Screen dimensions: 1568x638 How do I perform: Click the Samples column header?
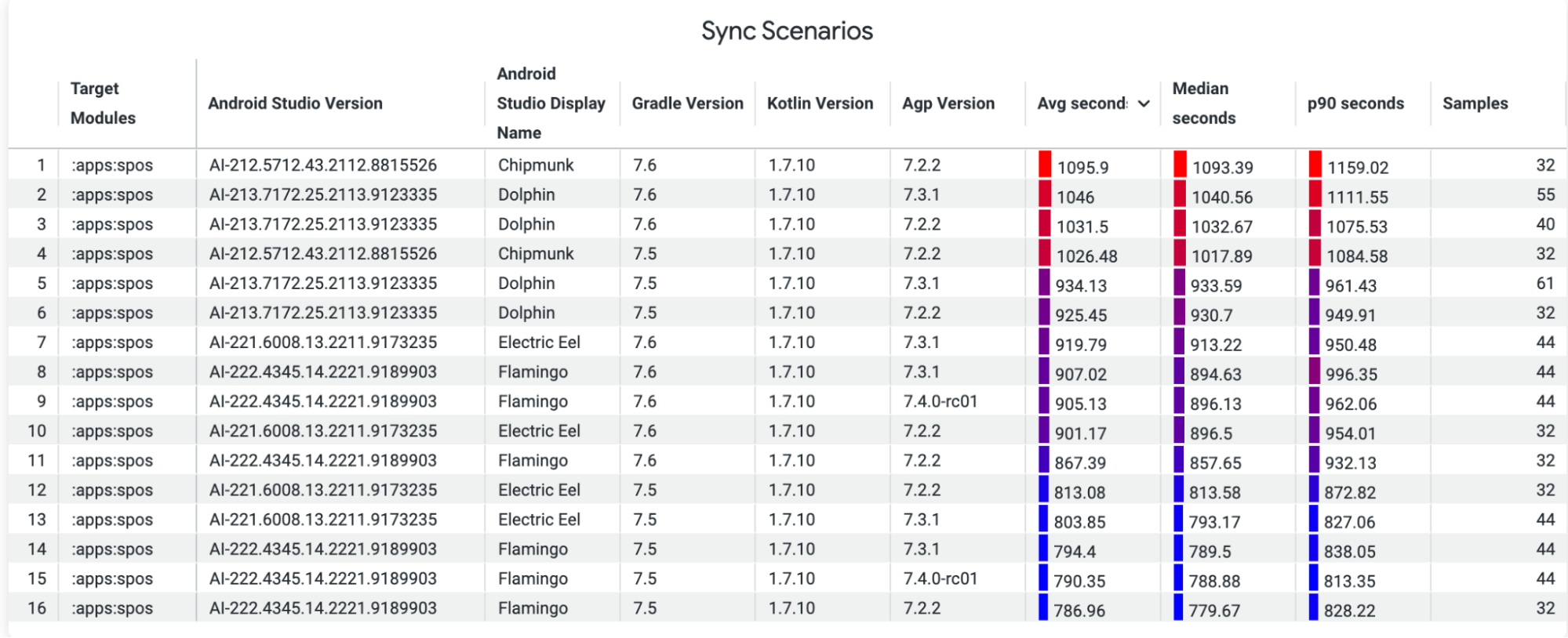1475,103
